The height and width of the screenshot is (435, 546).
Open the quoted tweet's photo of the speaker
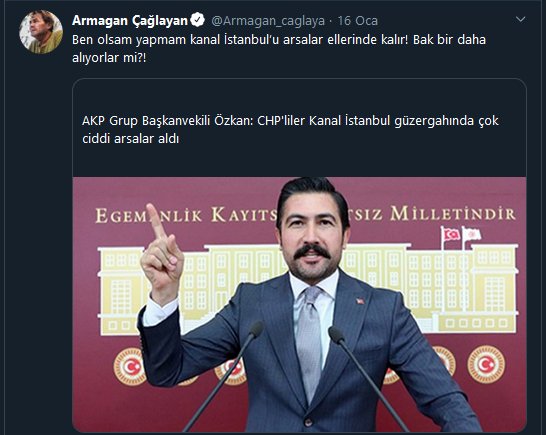point(299,305)
